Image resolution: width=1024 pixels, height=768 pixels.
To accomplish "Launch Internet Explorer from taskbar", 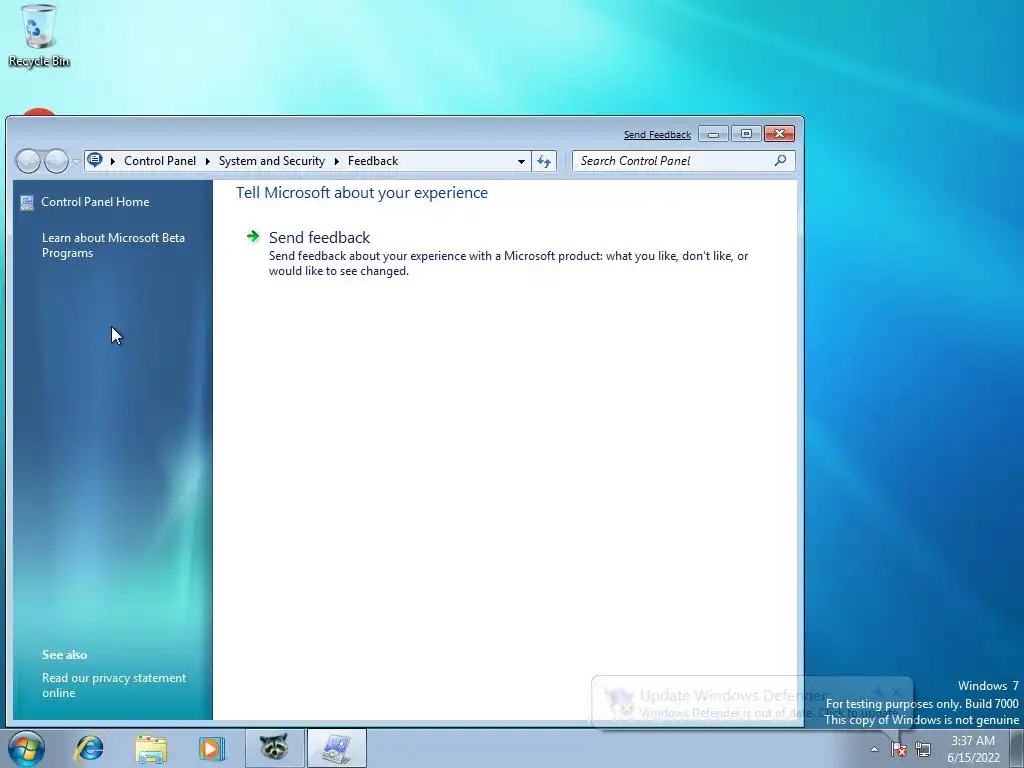I will [89, 748].
